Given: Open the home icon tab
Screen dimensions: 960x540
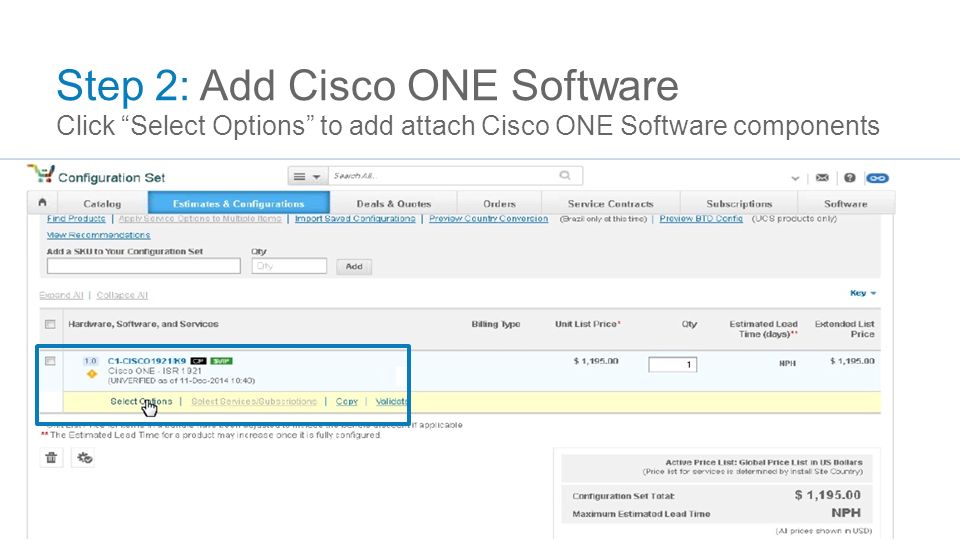Looking at the screenshot, I should coord(42,203).
